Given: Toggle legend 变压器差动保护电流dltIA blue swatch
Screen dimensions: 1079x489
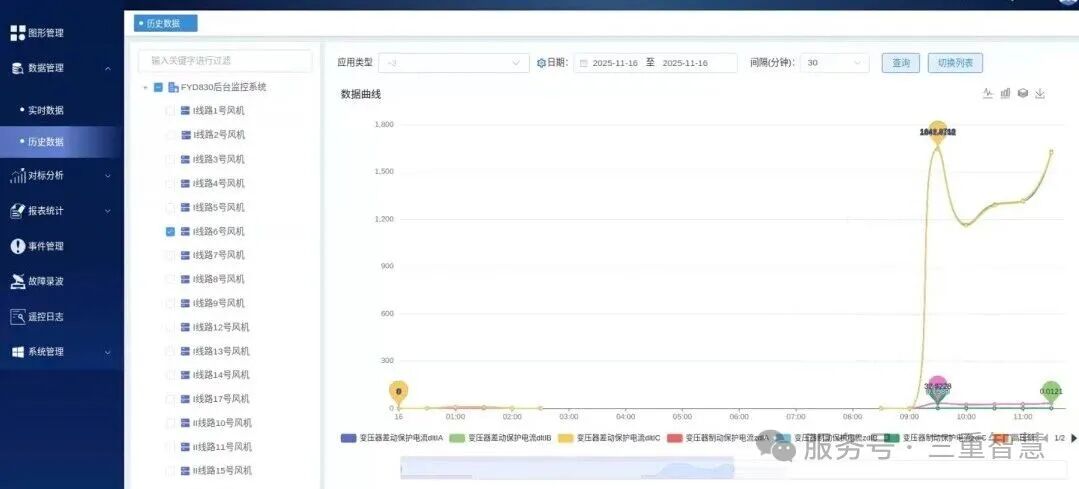Looking at the screenshot, I should [349, 437].
